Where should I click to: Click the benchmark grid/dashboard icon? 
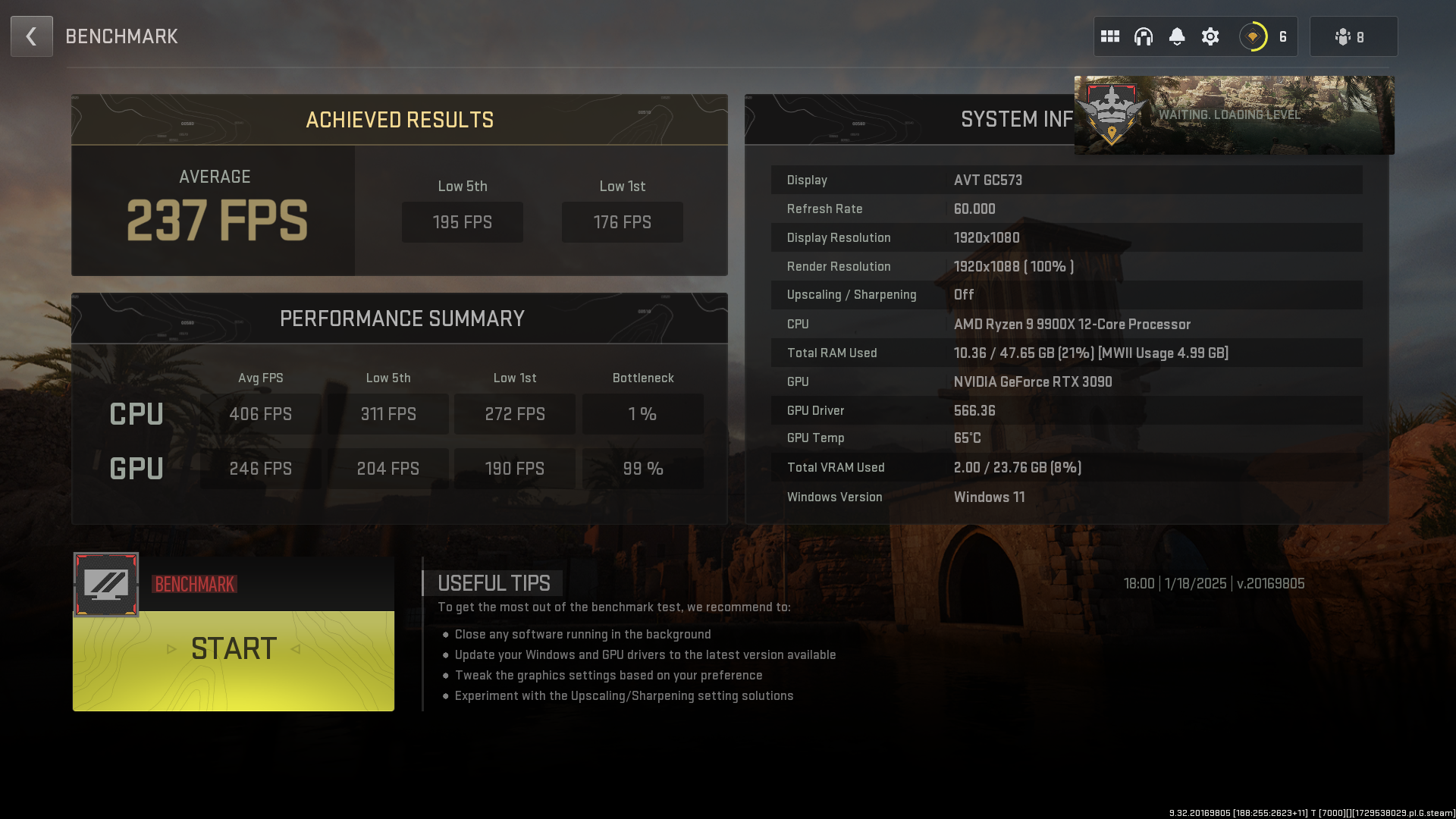[1110, 37]
